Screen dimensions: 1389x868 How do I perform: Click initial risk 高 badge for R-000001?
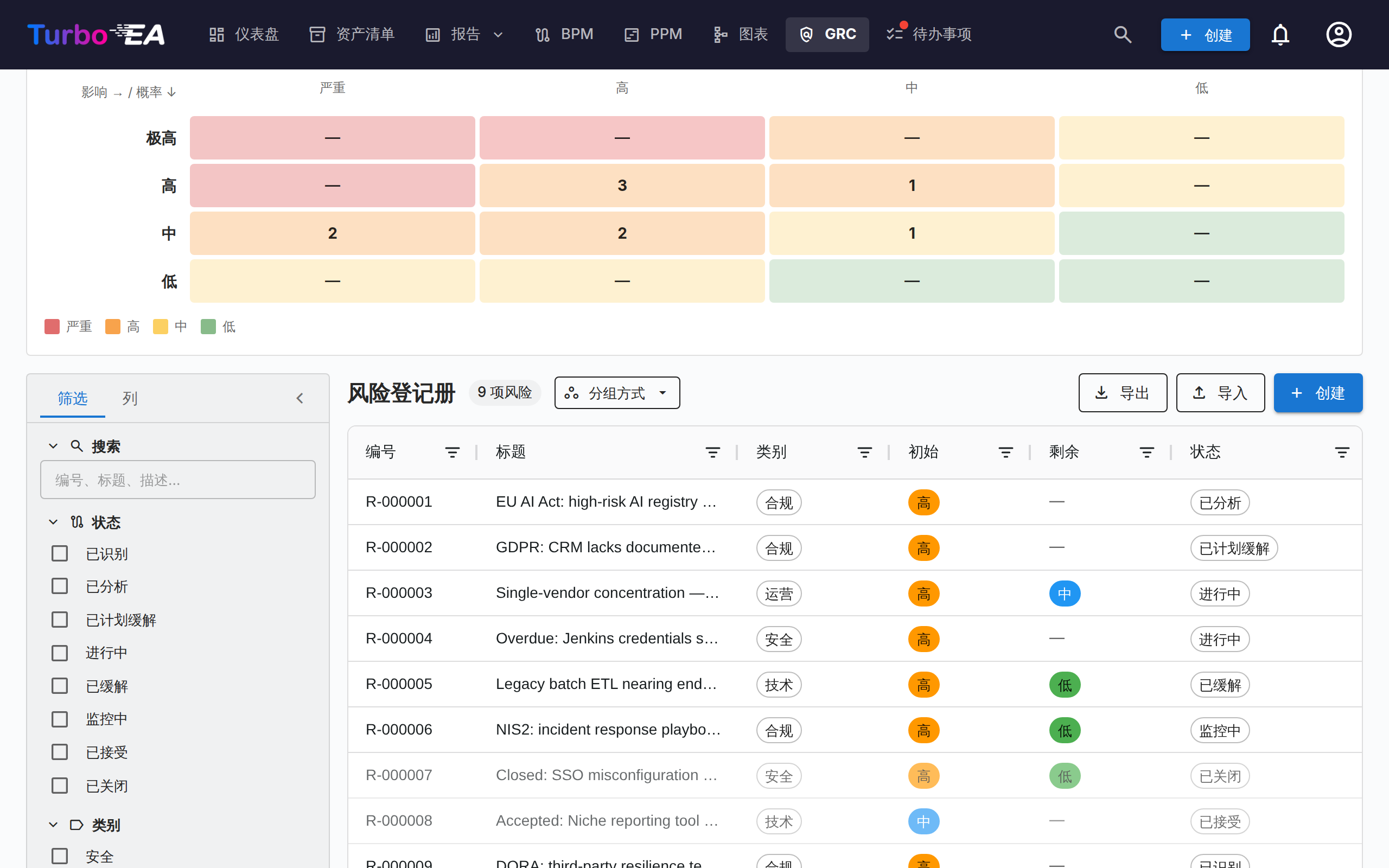point(923,502)
